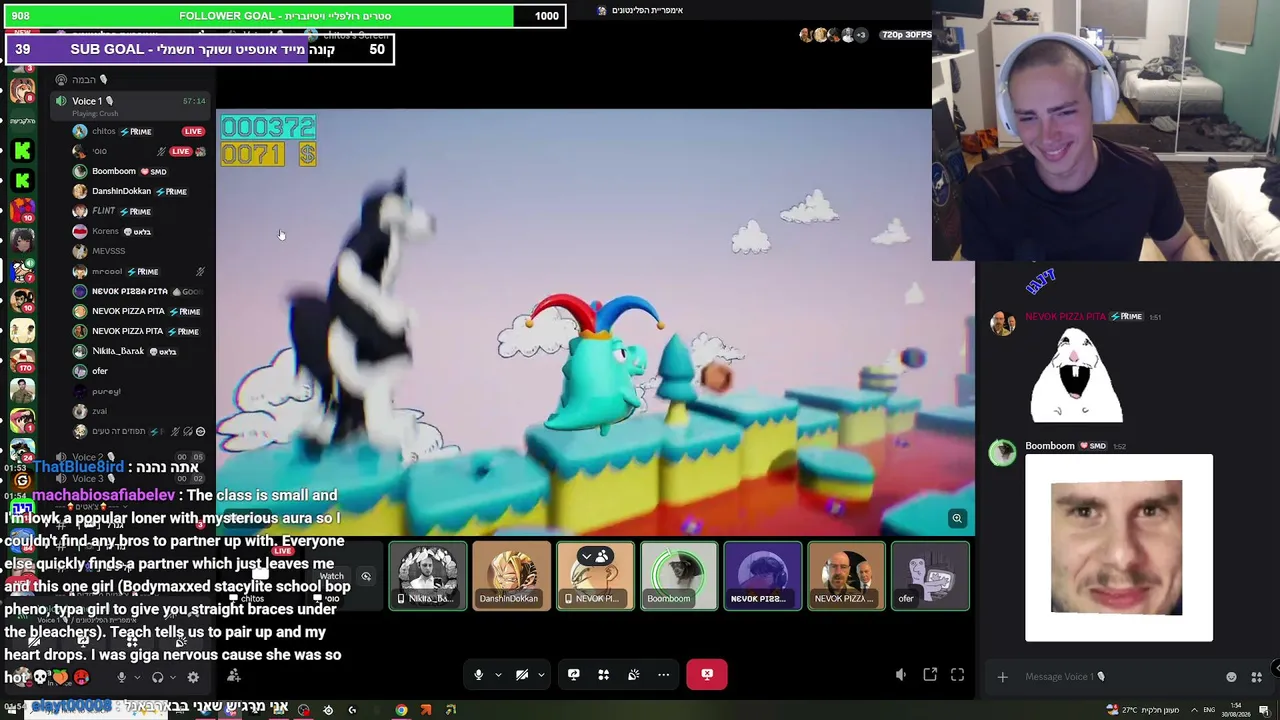Open Windows notification center icon
This screenshot has width=1280, height=720.
(1264, 710)
